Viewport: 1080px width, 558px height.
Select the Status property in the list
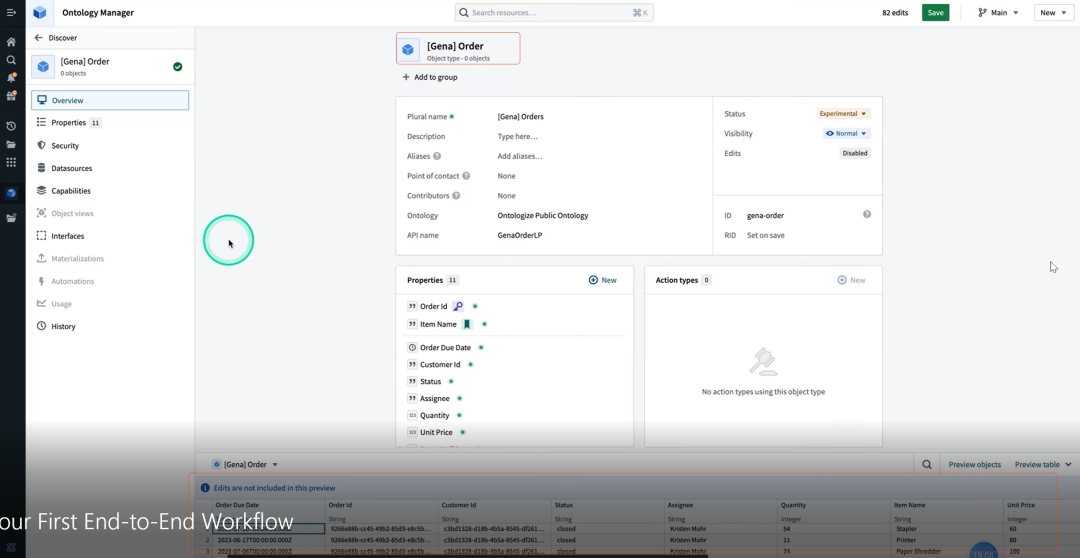[x=430, y=382]
